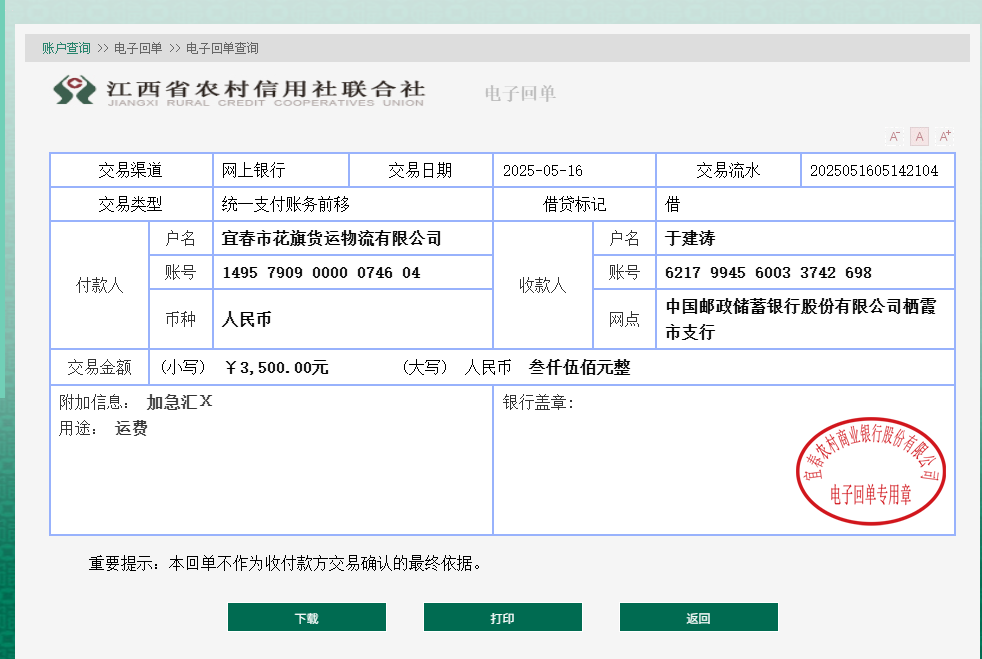Click the increase font size A+ icon
This screenshot has height=659, width=982.
pyautogui.click(x=945, y=136)
